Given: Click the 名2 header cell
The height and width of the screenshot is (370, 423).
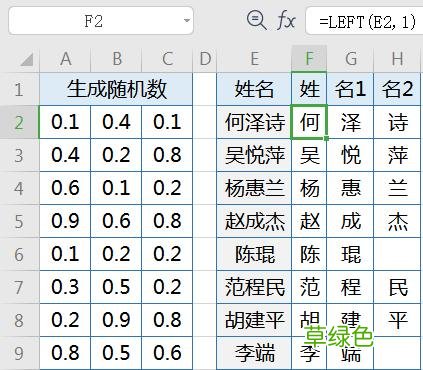Looking at the screenshot, I should [x=397, y=89].
